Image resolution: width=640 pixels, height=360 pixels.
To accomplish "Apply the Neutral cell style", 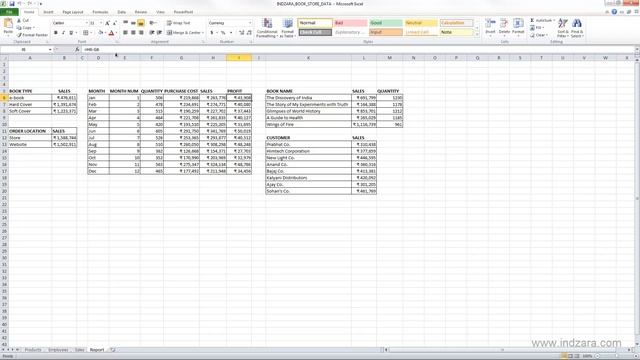I will (x=421, y=23).
